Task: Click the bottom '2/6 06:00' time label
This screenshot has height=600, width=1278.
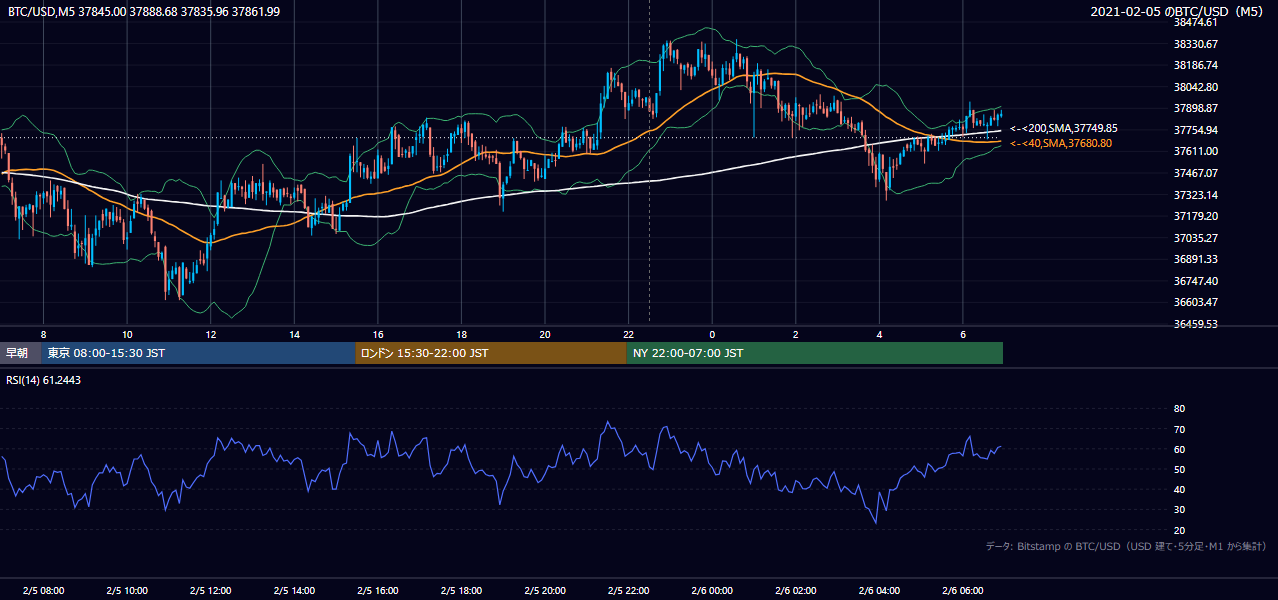Action: pyautogui.click(x=964, y=591)
